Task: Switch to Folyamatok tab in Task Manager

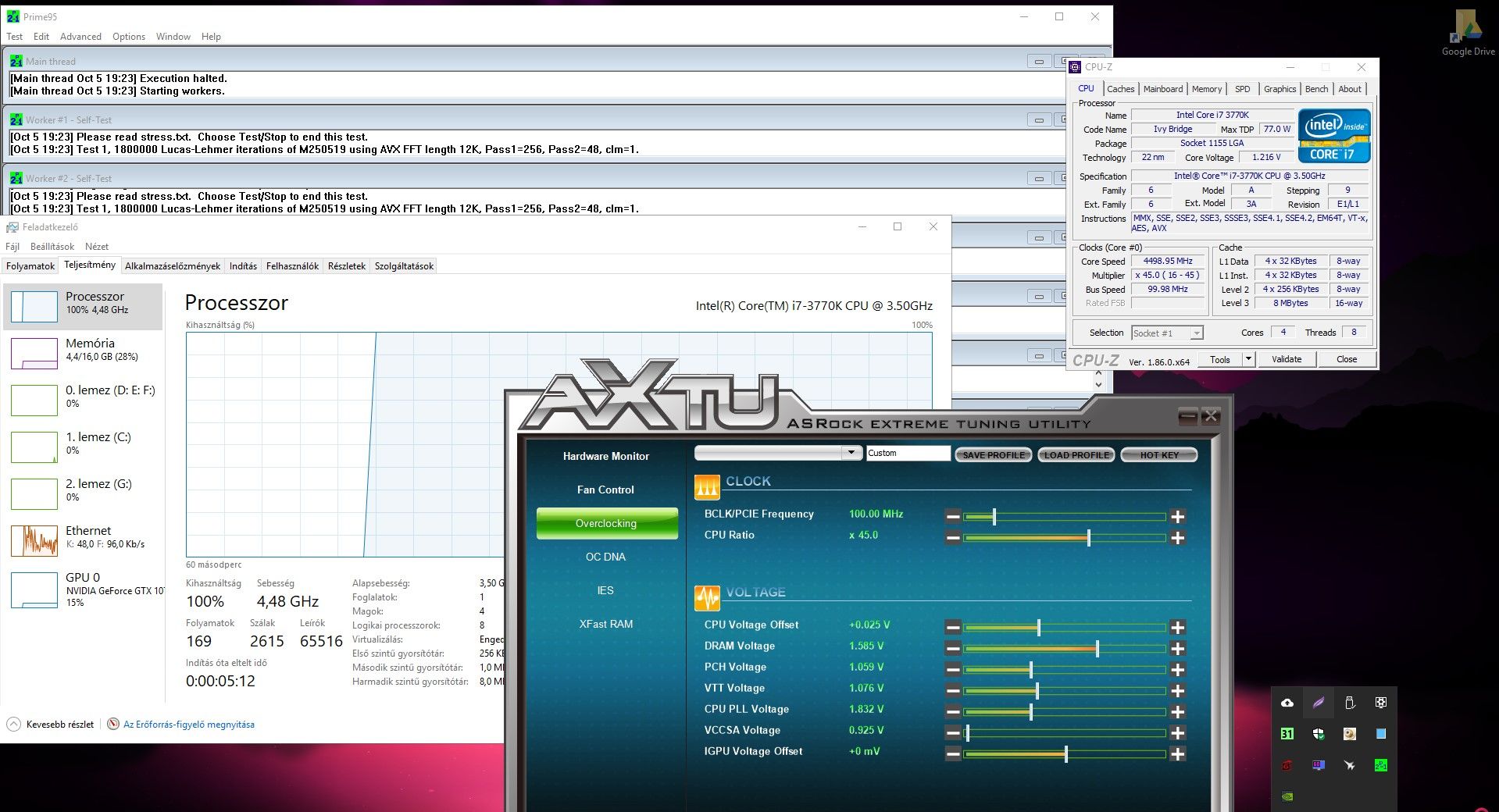Action: 30,266
